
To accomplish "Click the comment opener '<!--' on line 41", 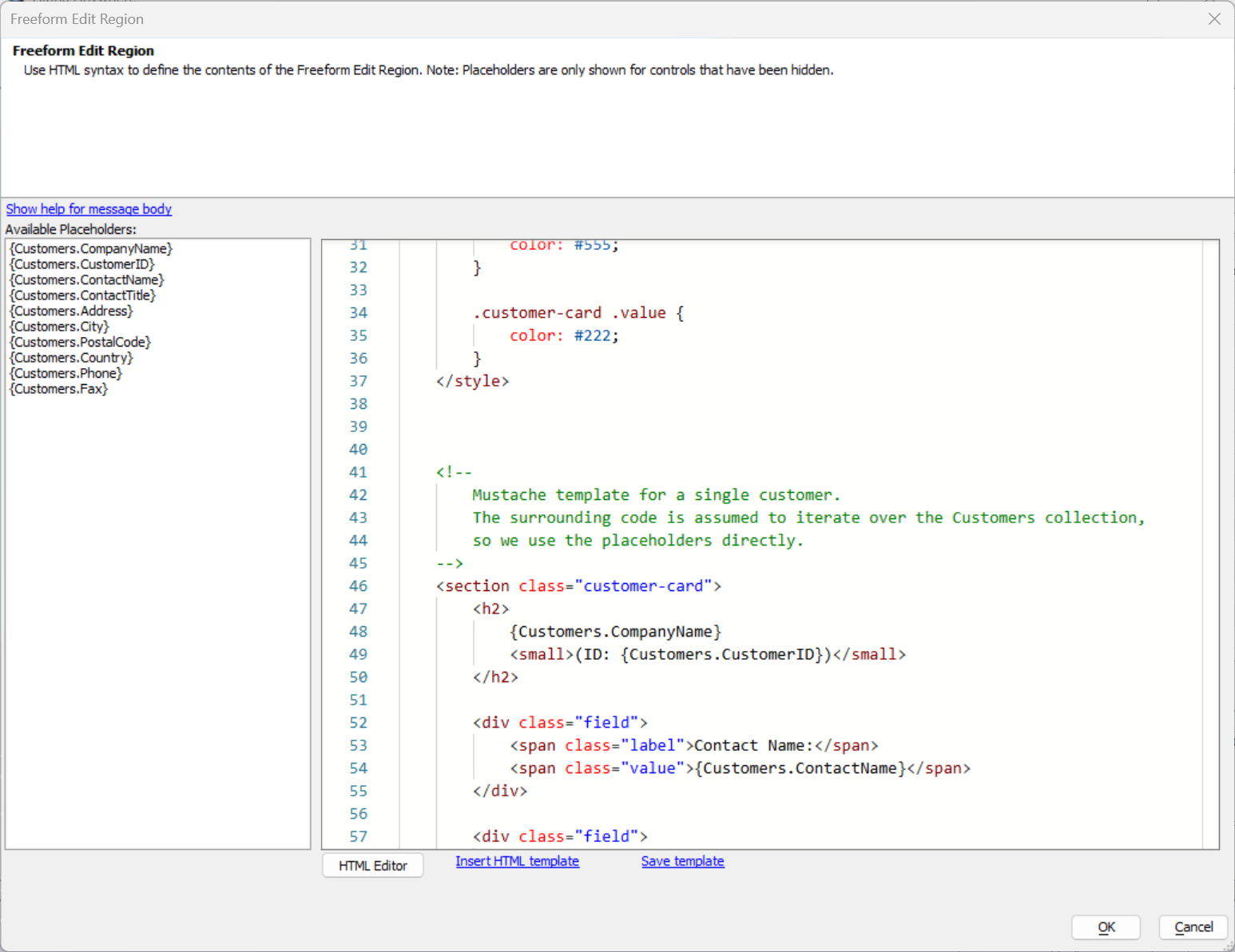I will (454, 472).
